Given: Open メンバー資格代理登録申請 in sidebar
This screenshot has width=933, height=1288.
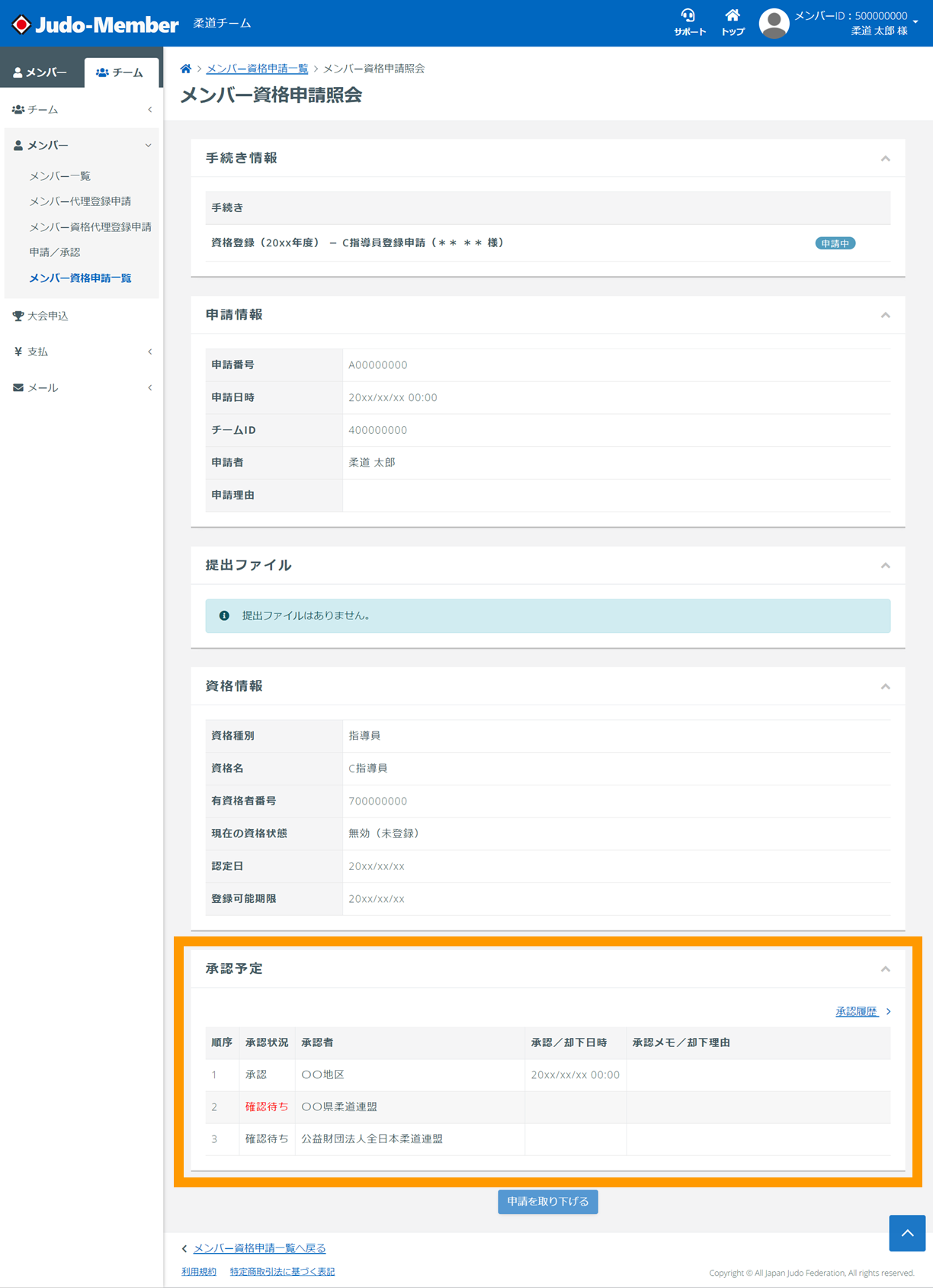Looking at the screenshot, I should click(90, 227).
